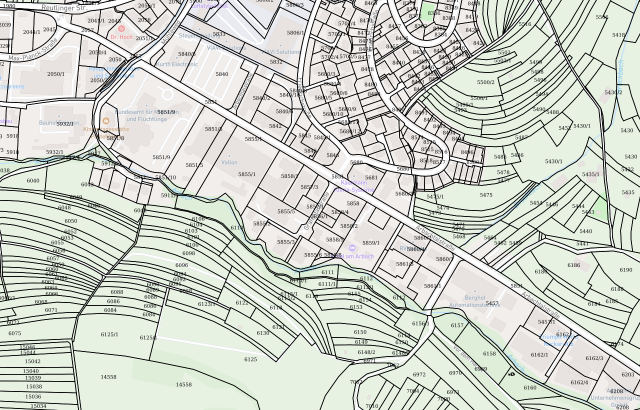The height and width of the screenshot is (410, 640).
Task: Select parcel number 6130
Action: click(263, 333)
